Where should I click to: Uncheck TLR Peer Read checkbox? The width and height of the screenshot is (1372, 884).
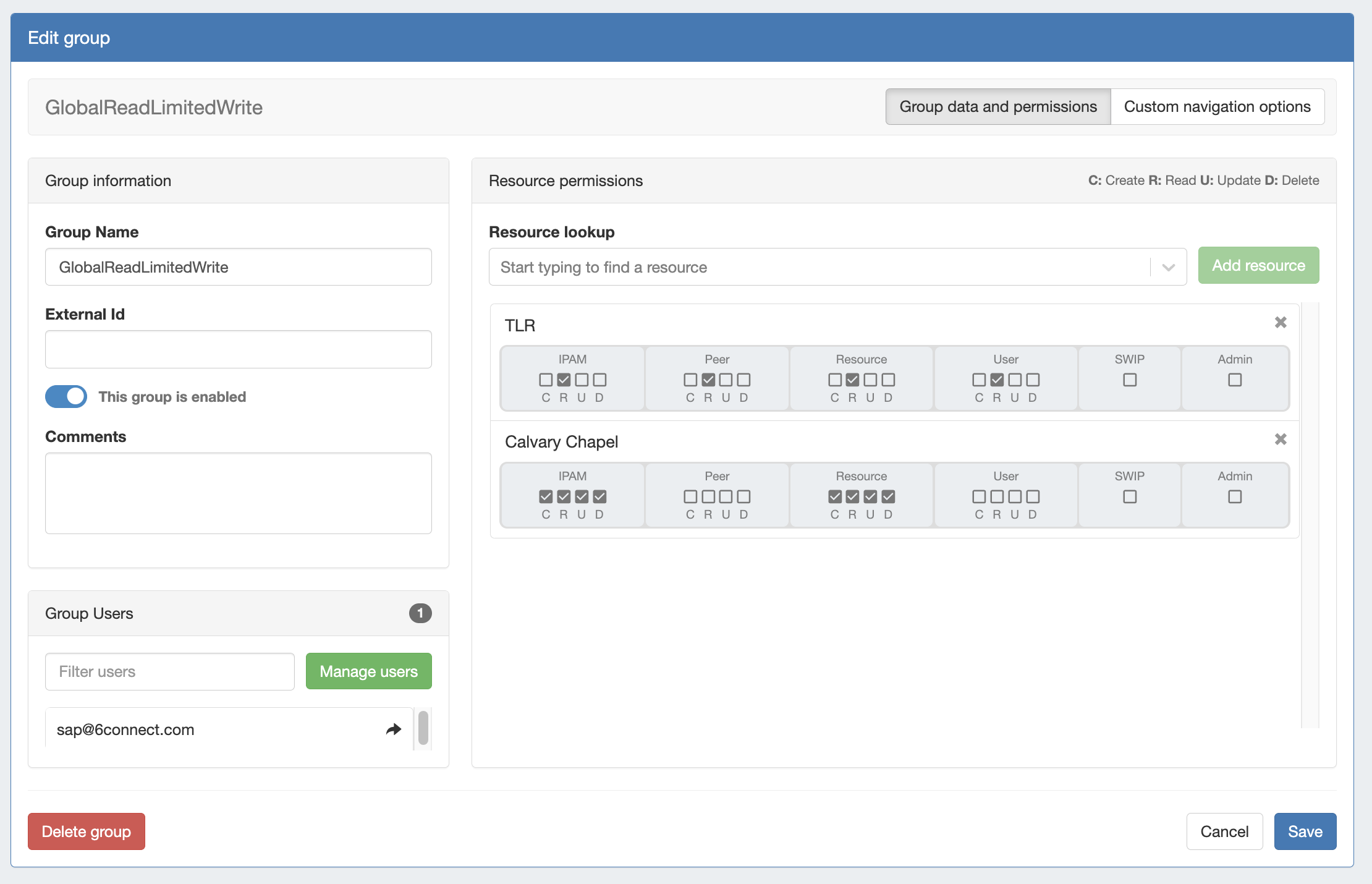coord(708,380)
